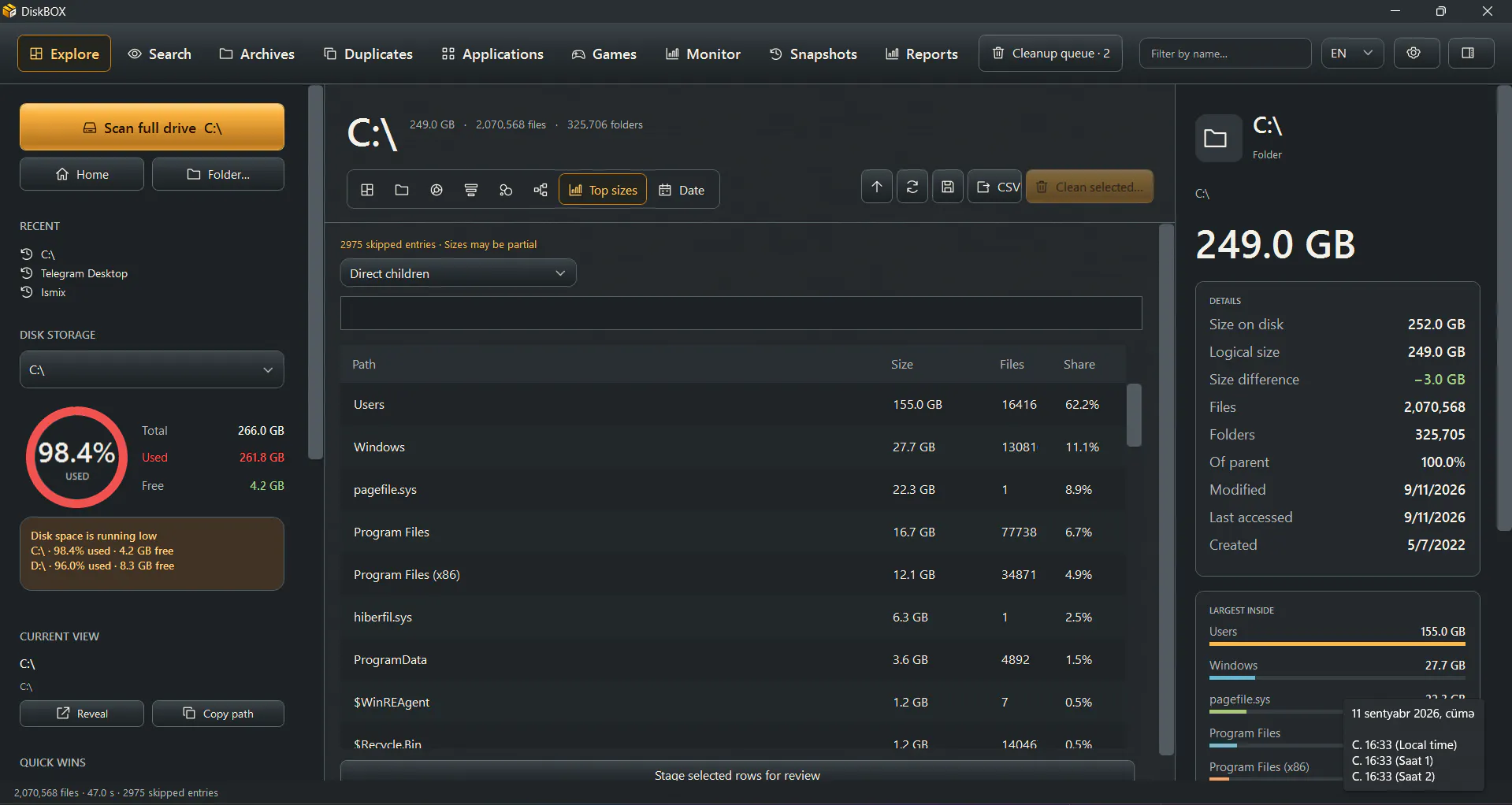Open the Snapshots tab
The image size is (1512, 805).
[813, 54]
